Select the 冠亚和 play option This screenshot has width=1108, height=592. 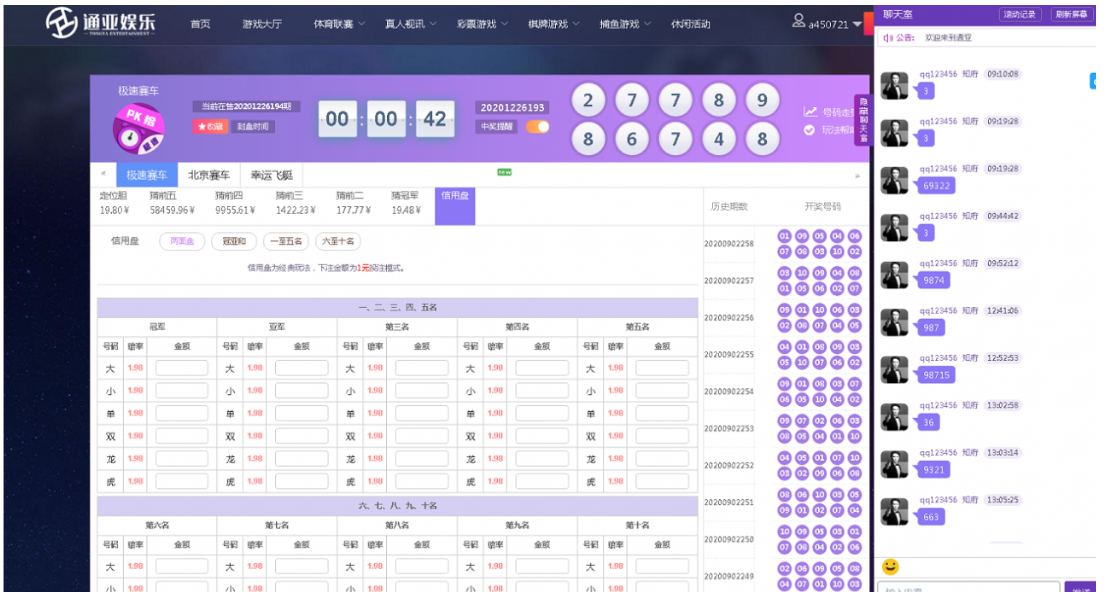[x=232, y=241]
